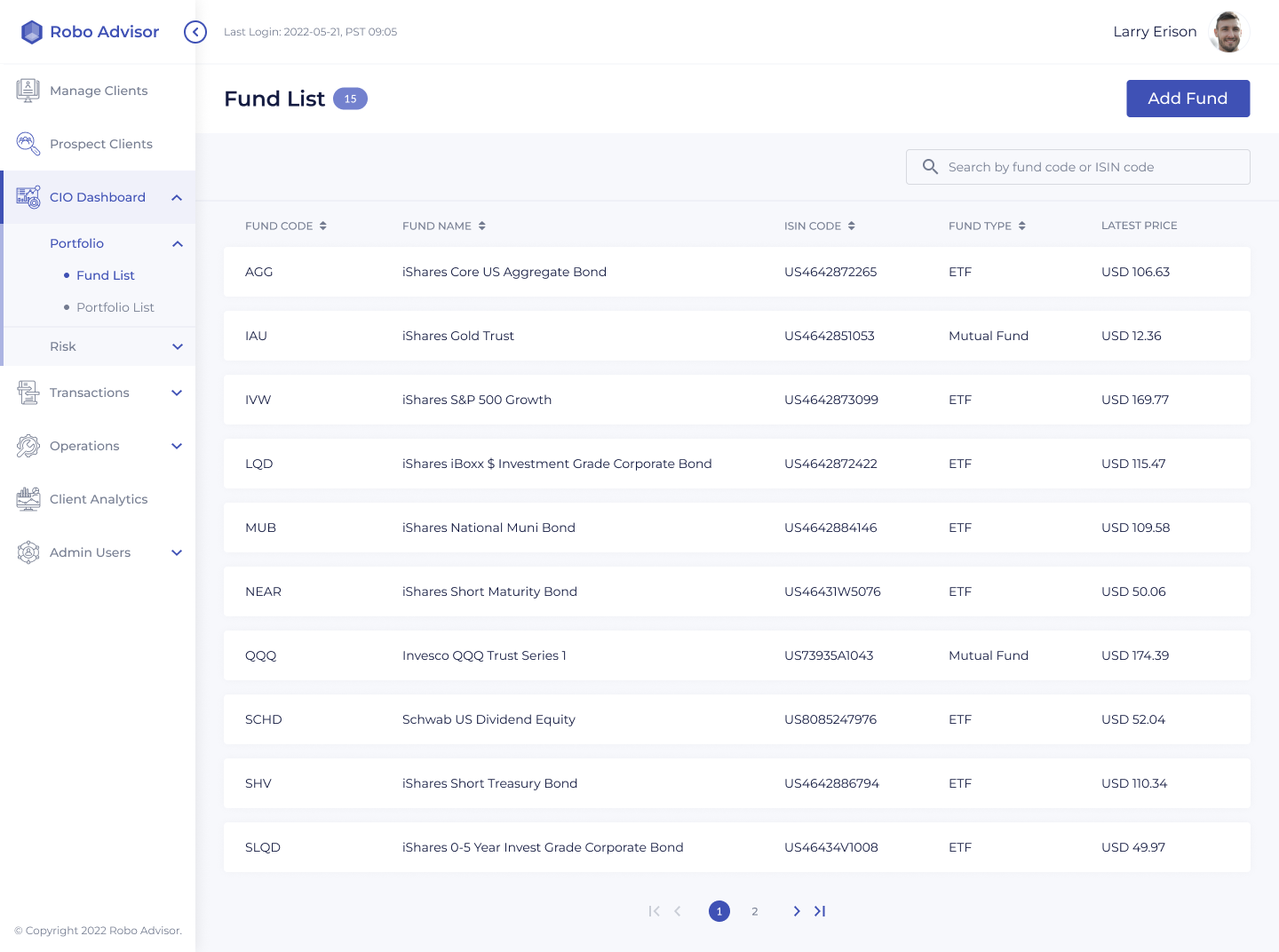
Task: Click Larry Erison's user name
Action: (x=1155, y=32)
